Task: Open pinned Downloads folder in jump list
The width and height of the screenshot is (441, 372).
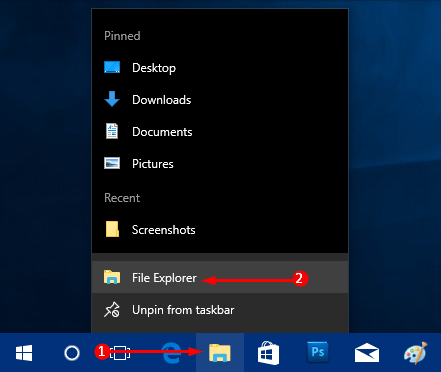Action: [x=220, y=100]
